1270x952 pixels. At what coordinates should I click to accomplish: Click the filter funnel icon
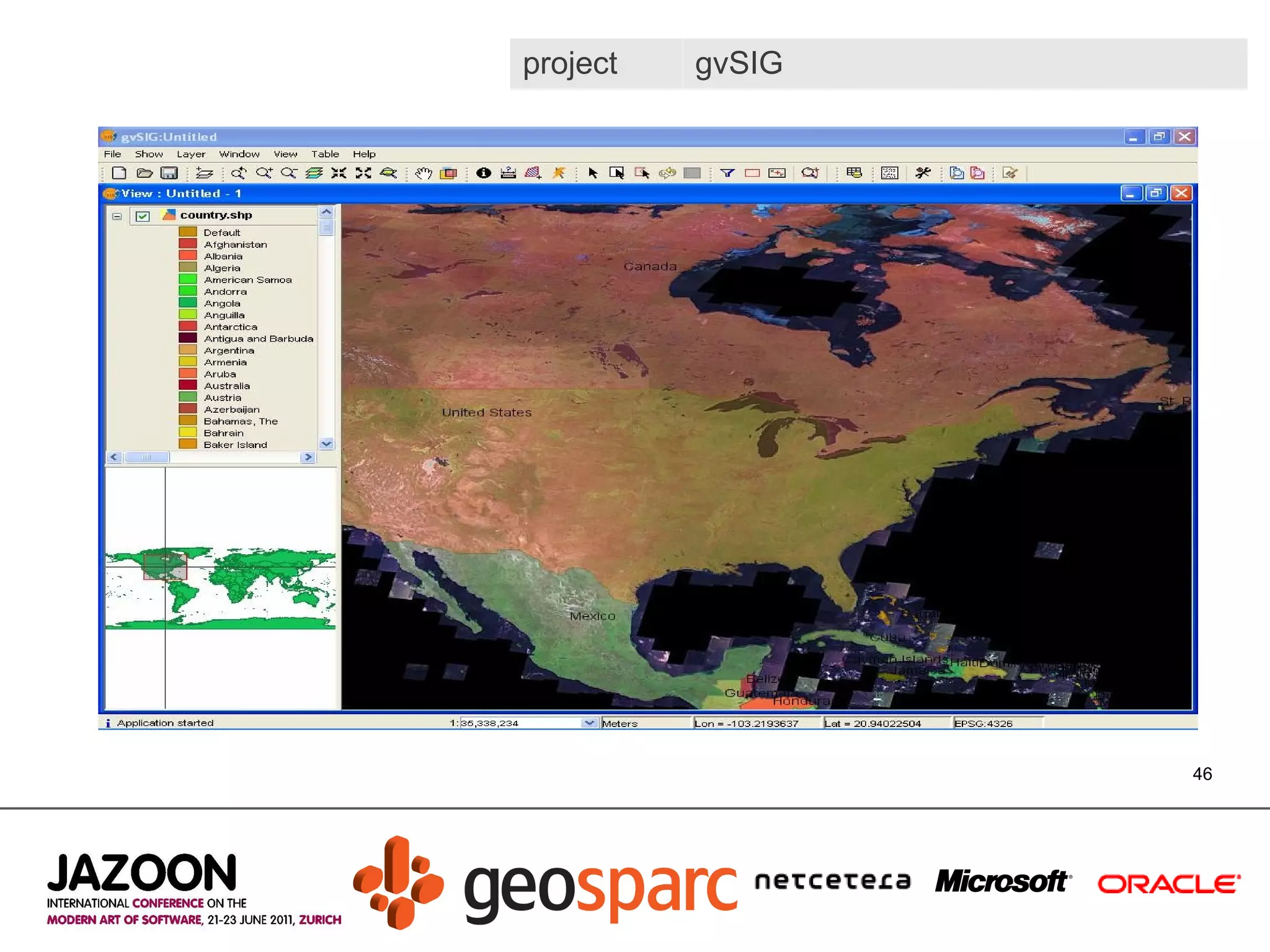coord(727,173)
